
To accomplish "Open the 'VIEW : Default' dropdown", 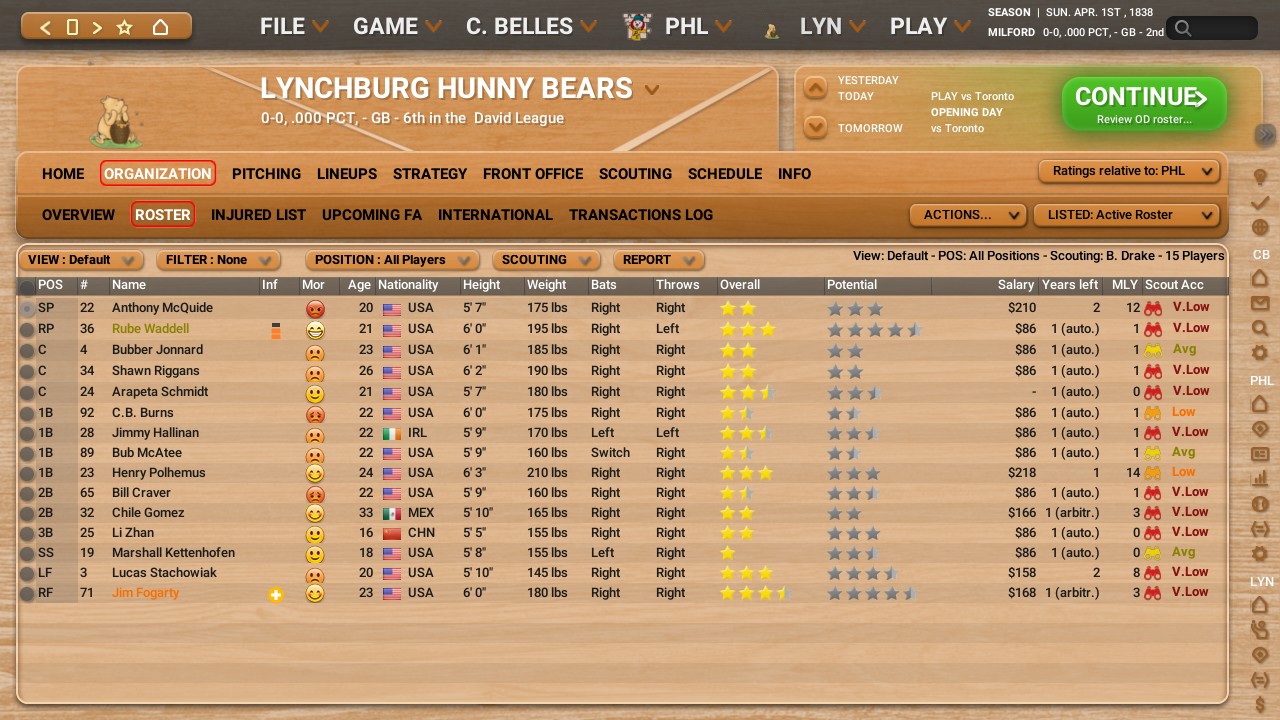I will (81, 260).
